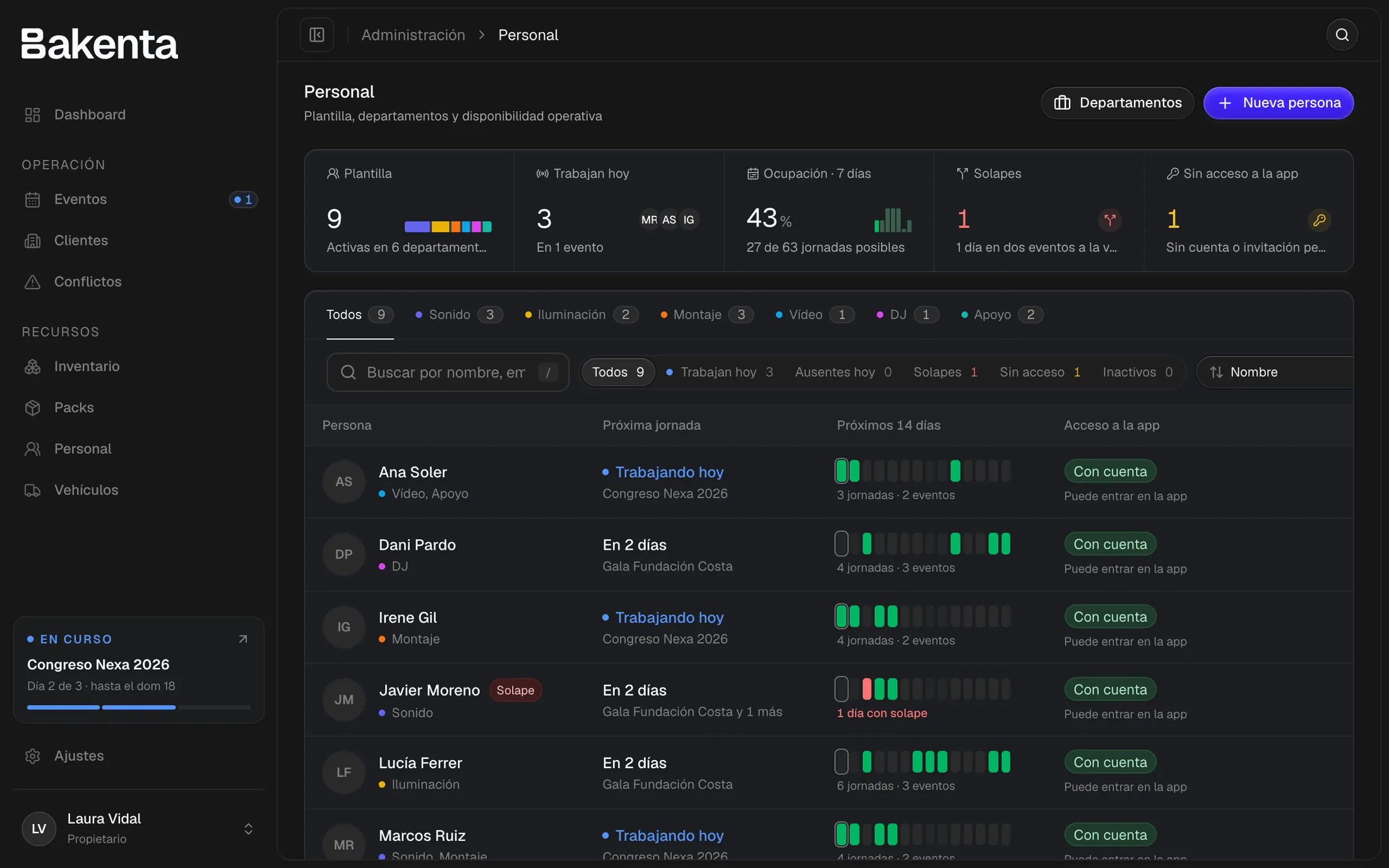Select Personal in the sidebar
Screen dimensions: 1389x868
coord(139,449)
